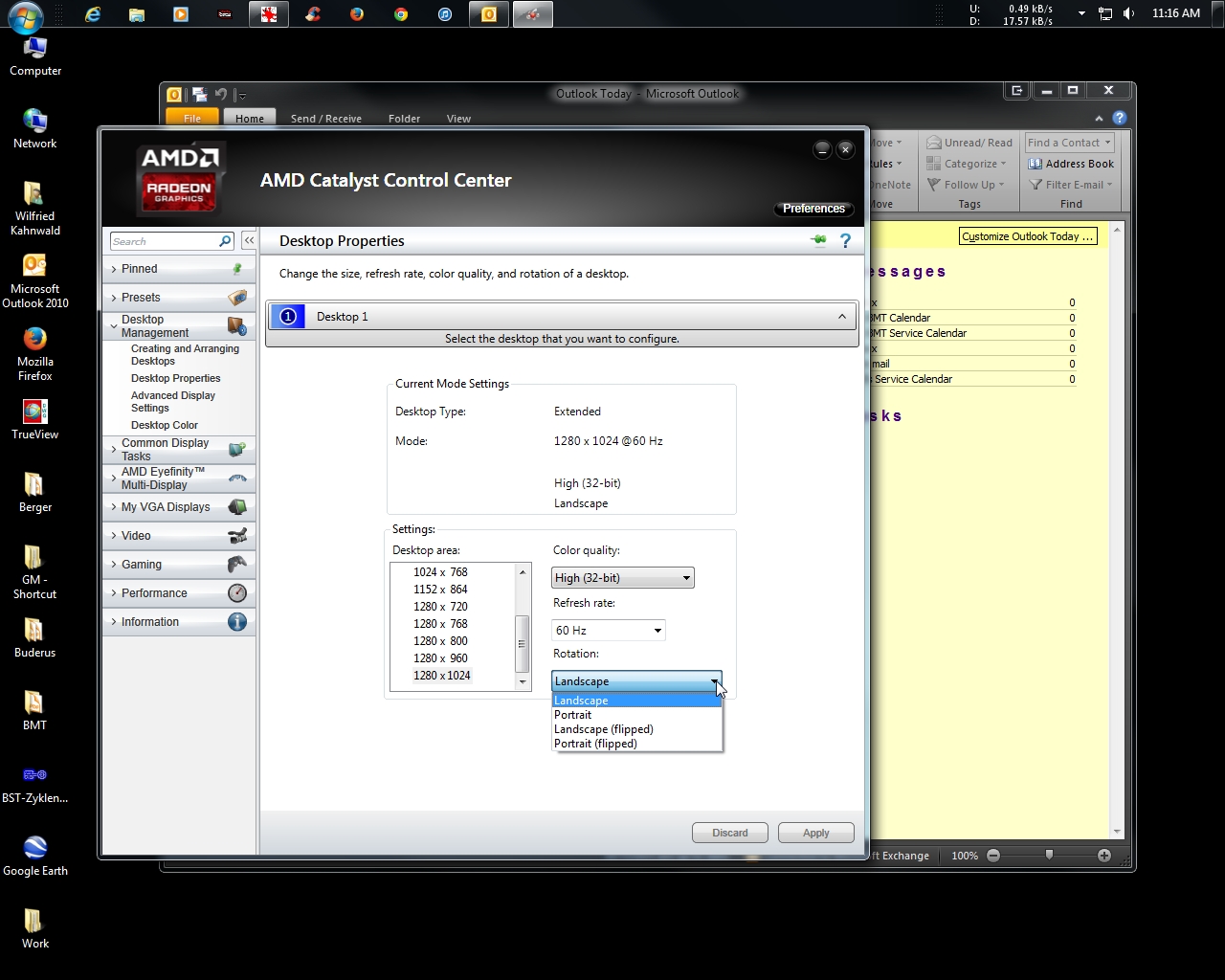
Task: Expand the Video section
Action: click(179, 536)
